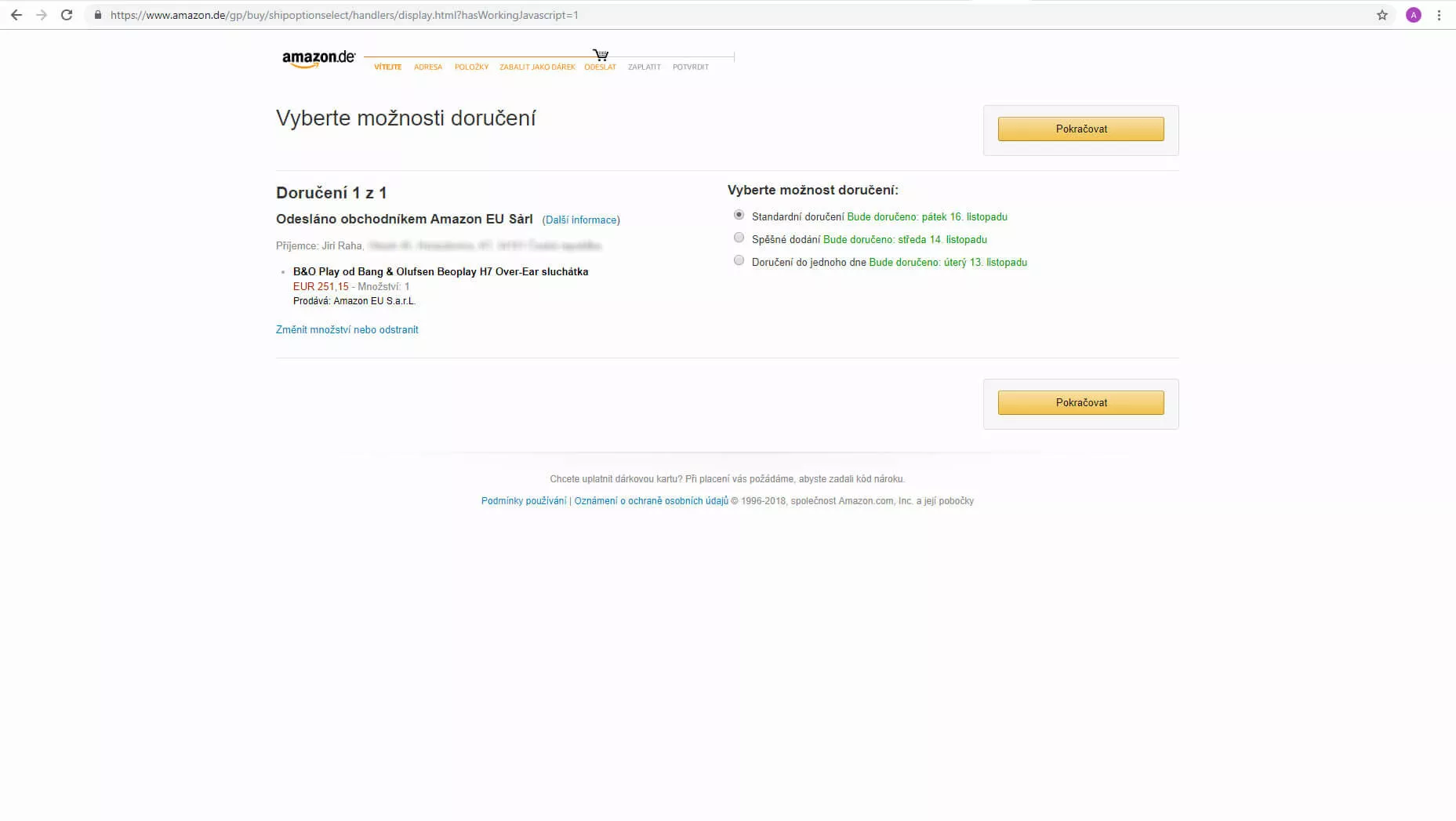Viewport: 1456px width, 821px height.
Task: Open Další informace link
Action: 581,220
